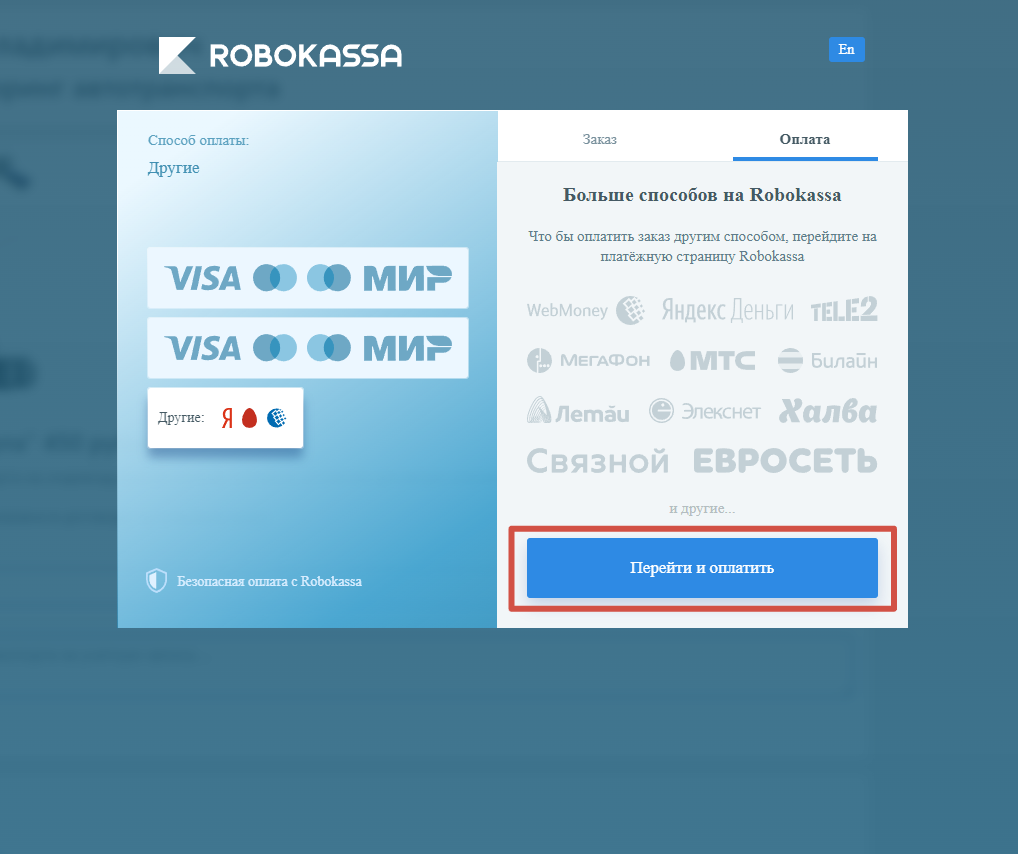The width and height of the screenshot is (1018, 854).
Task: Click the Яндекс Деньги logo
Action: click(x=727, y=310)
